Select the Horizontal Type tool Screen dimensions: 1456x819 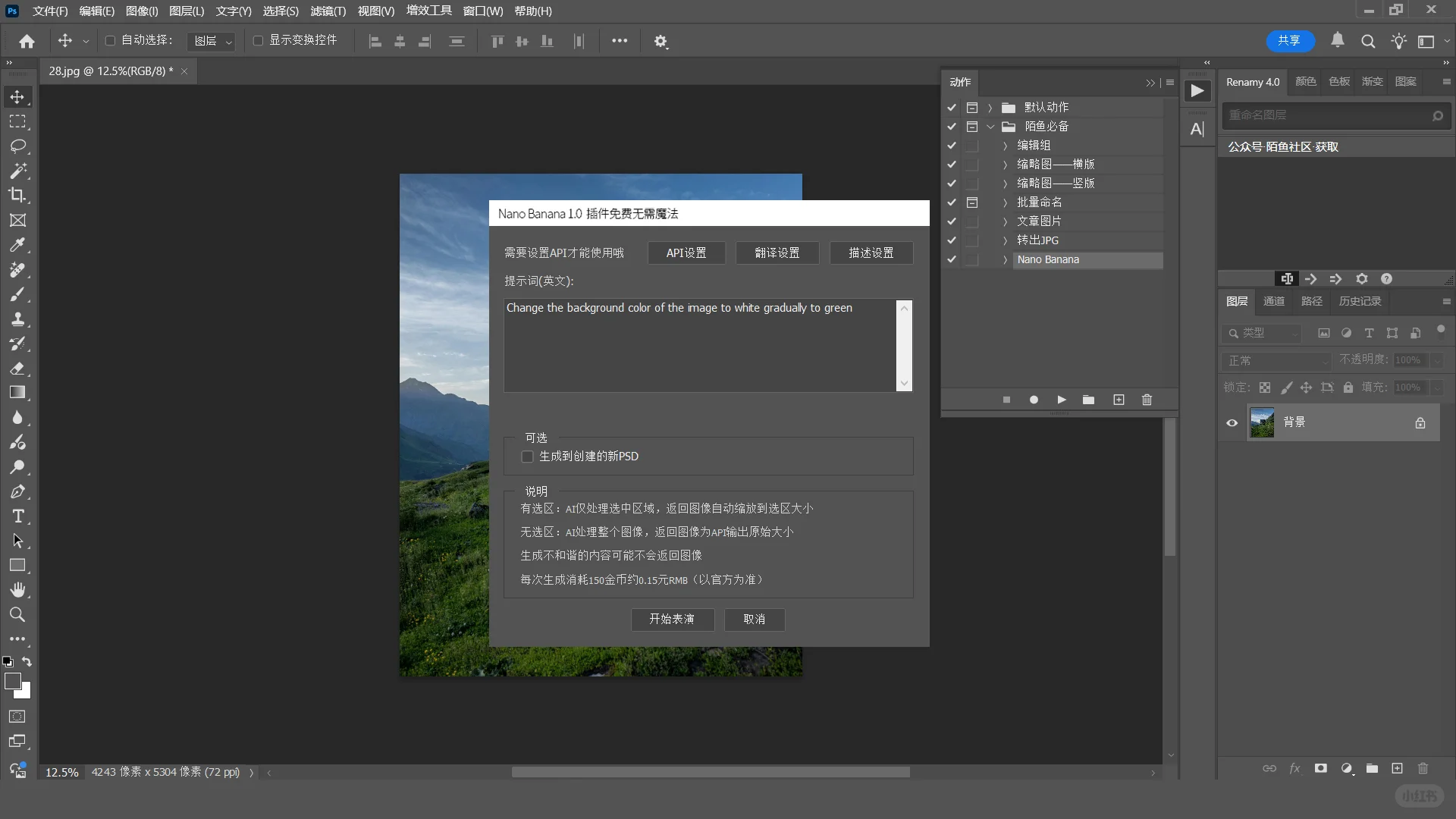[x=17, y=516]
